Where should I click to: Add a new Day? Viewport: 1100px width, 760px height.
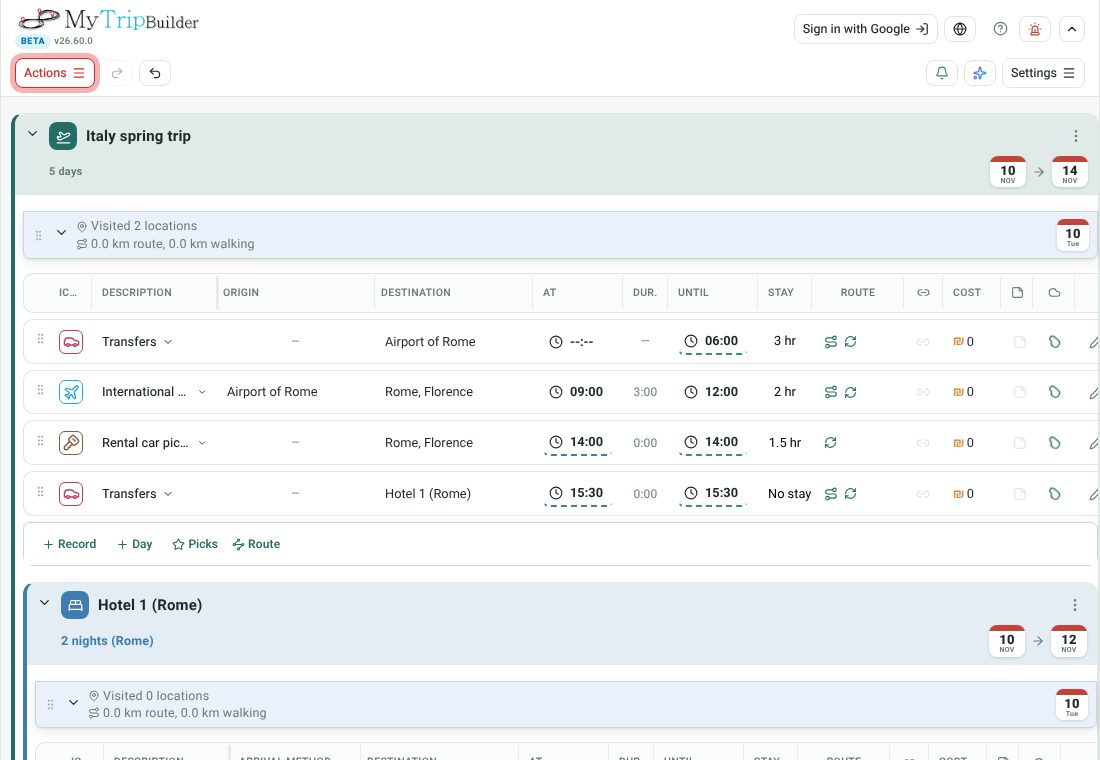pyautogui.click(x=135, y=544)
